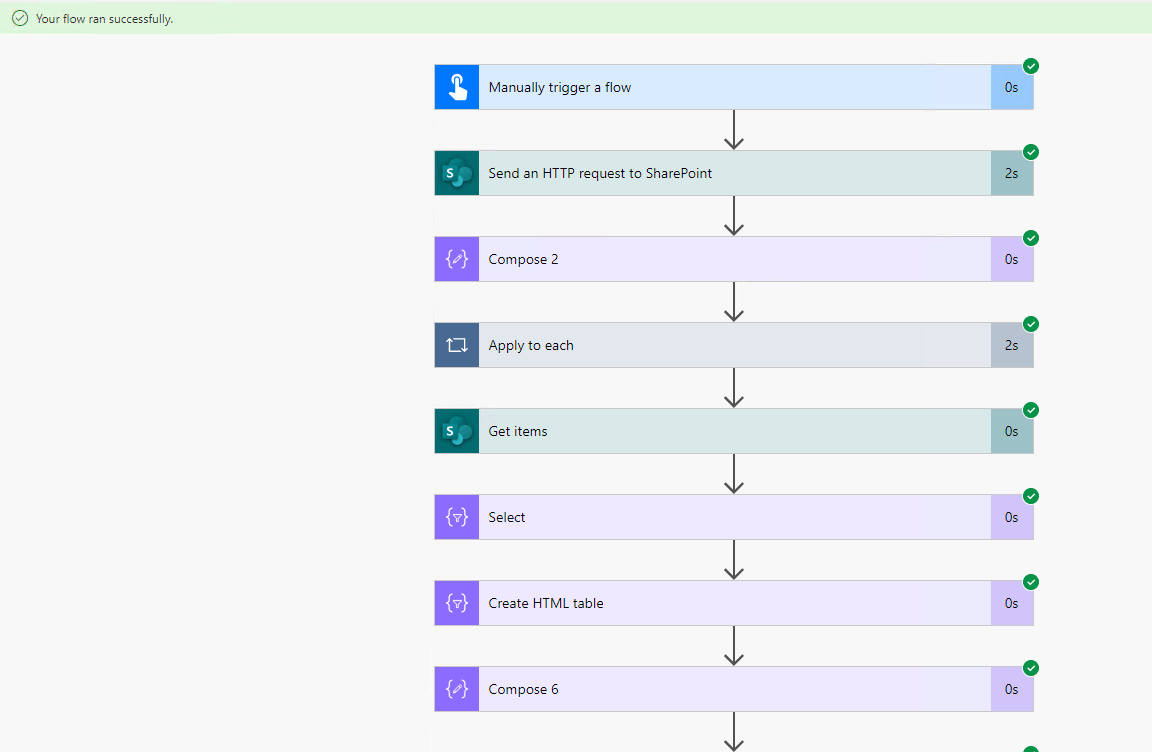The width and height of the screenshot is (1152, 752).
Task: Expand the Create HTML table step
Action: [734, 603]
